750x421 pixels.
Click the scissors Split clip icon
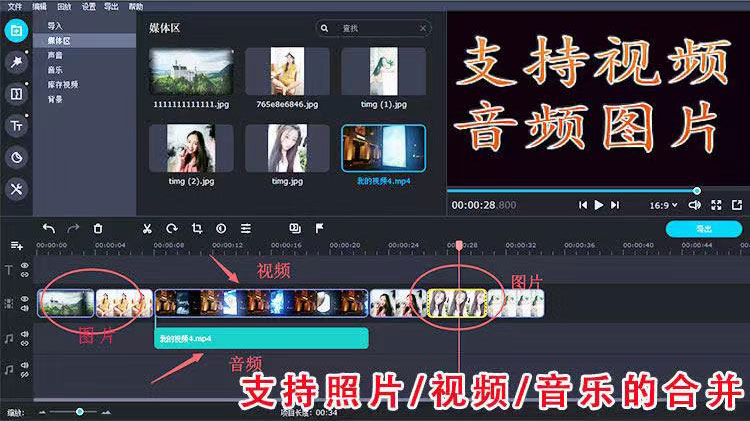click(x=147, y=228)
